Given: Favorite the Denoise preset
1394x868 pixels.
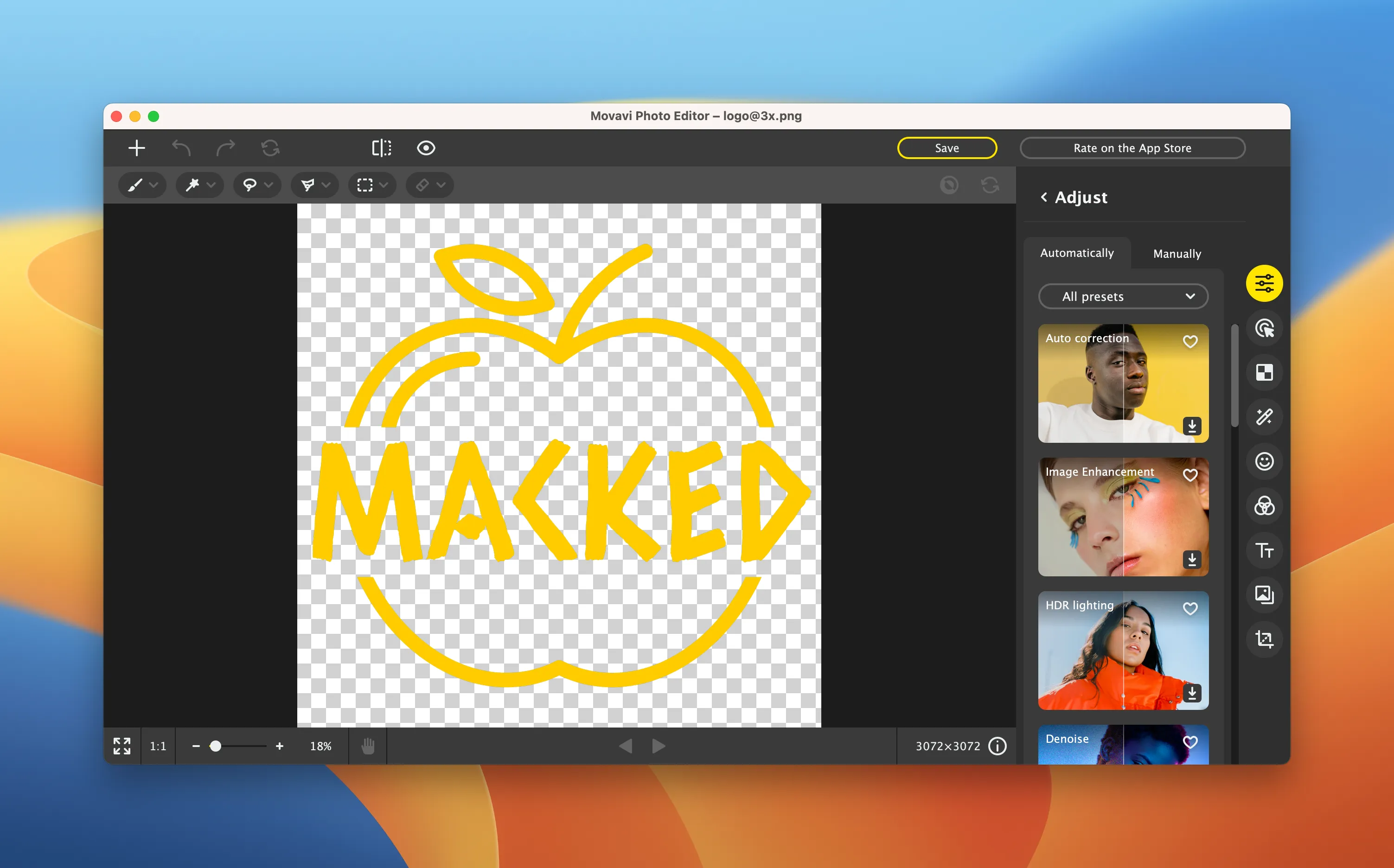Looking at the screenshot, I should point(1190,742).
